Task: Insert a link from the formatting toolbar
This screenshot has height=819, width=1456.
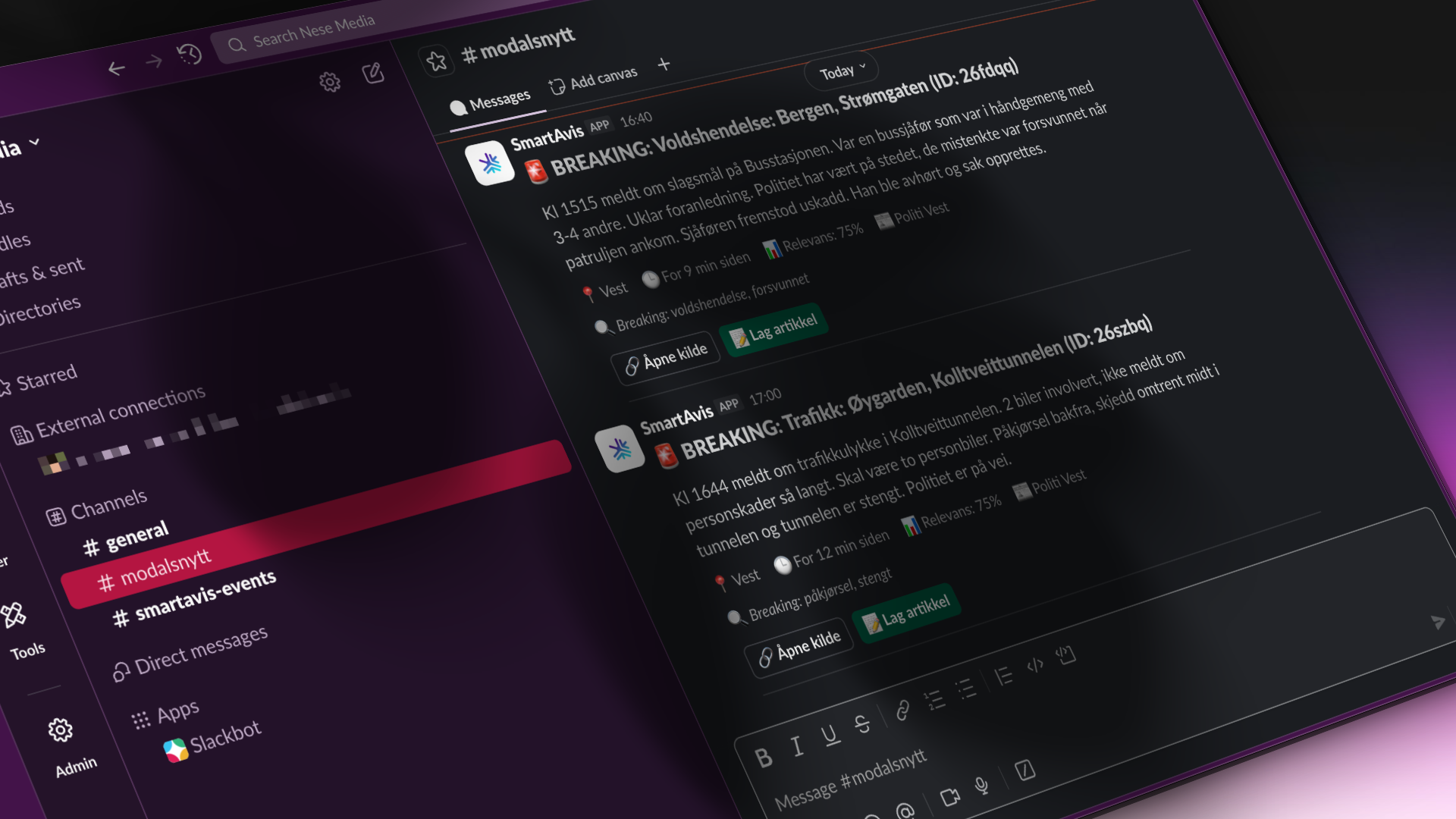Action: click(902, 711)
